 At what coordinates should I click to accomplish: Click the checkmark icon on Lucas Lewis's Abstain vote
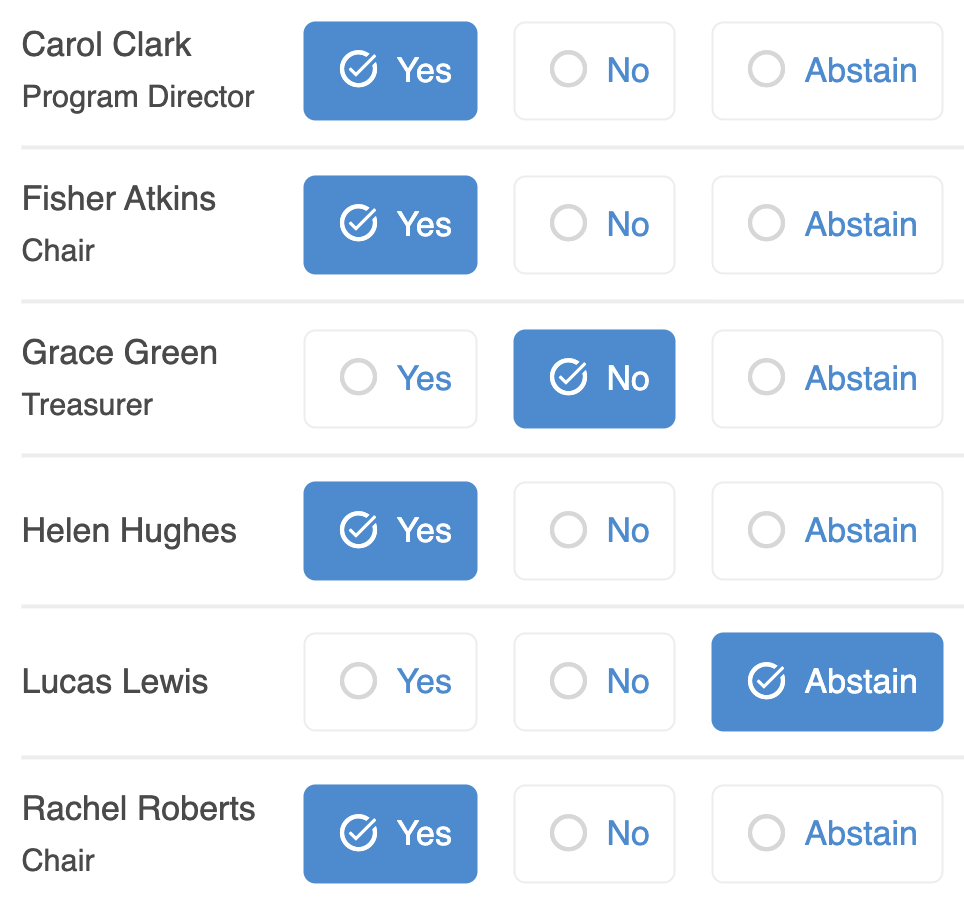click(x=765, y=681)
